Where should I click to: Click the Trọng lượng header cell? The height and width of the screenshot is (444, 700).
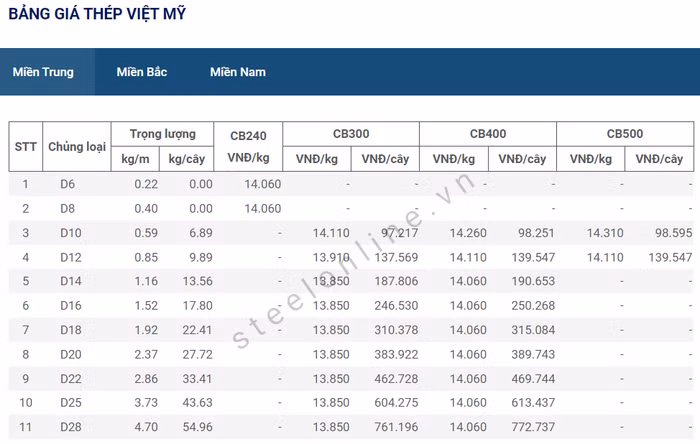pyautogui.click(x=170, y=134)
